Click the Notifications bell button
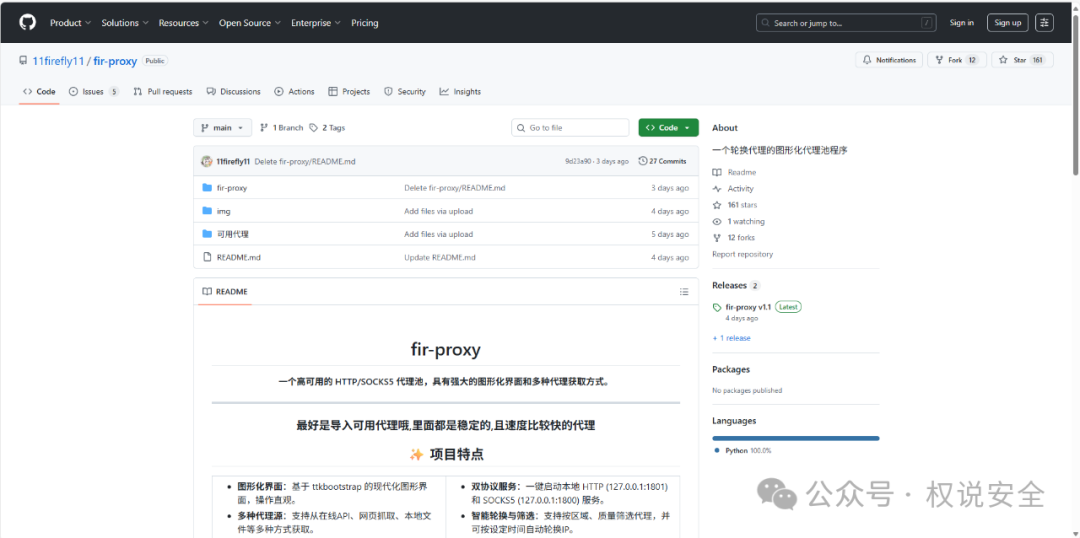Viewport: 1080px width, 538px height. [x=889, y=61]
